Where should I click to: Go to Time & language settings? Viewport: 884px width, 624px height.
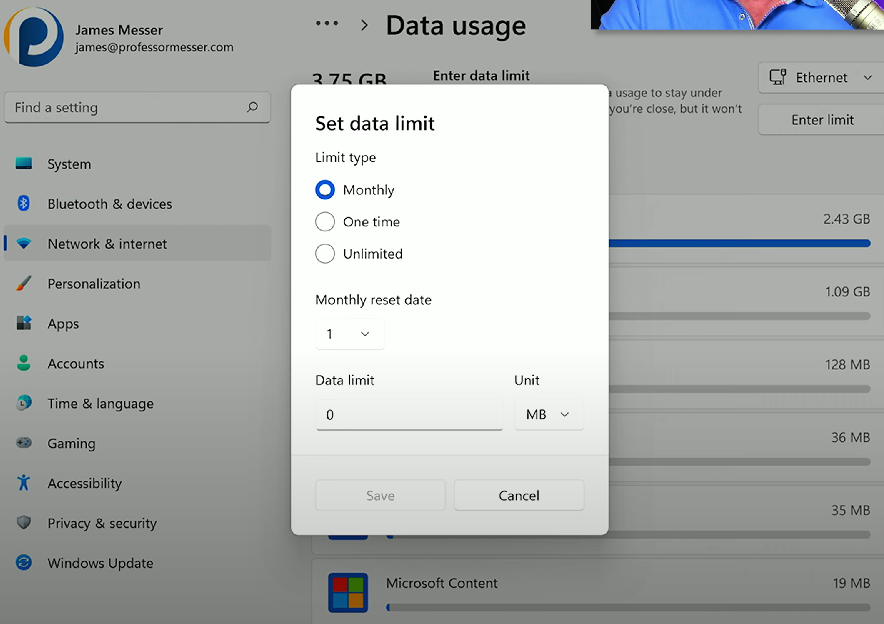click(100, 404)
